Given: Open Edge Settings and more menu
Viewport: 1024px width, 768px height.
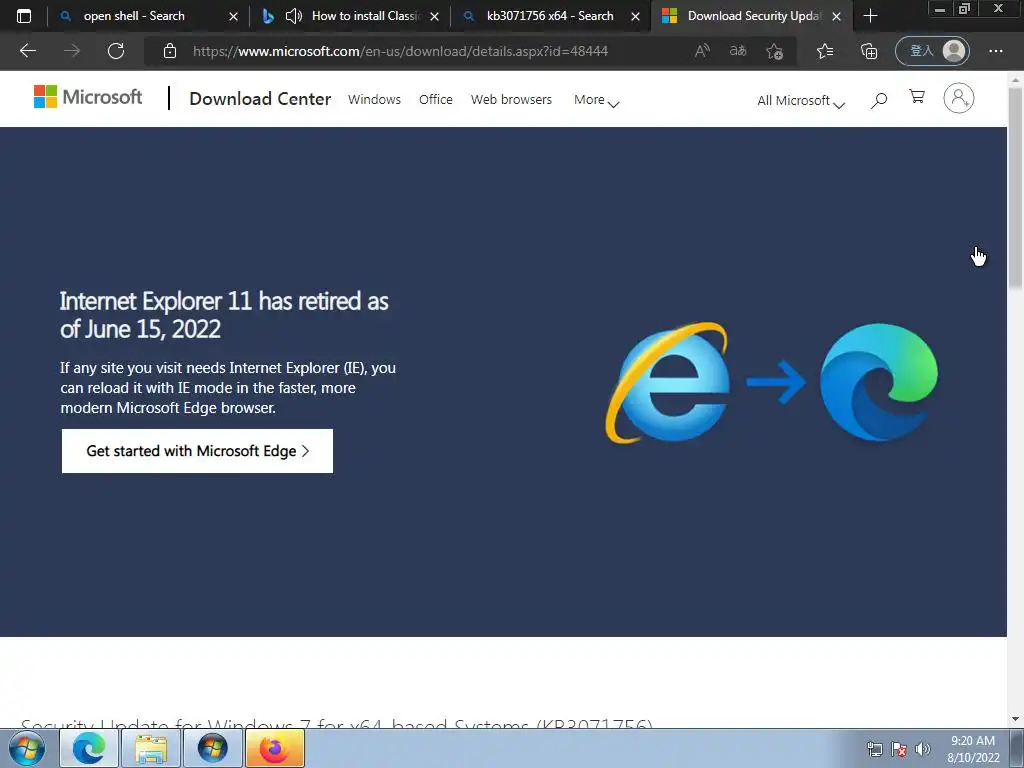Looking at the screenshot, I should coord(995,51).
